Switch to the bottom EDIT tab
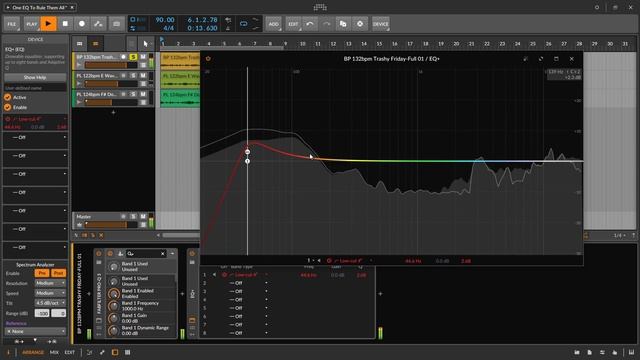 70,352
